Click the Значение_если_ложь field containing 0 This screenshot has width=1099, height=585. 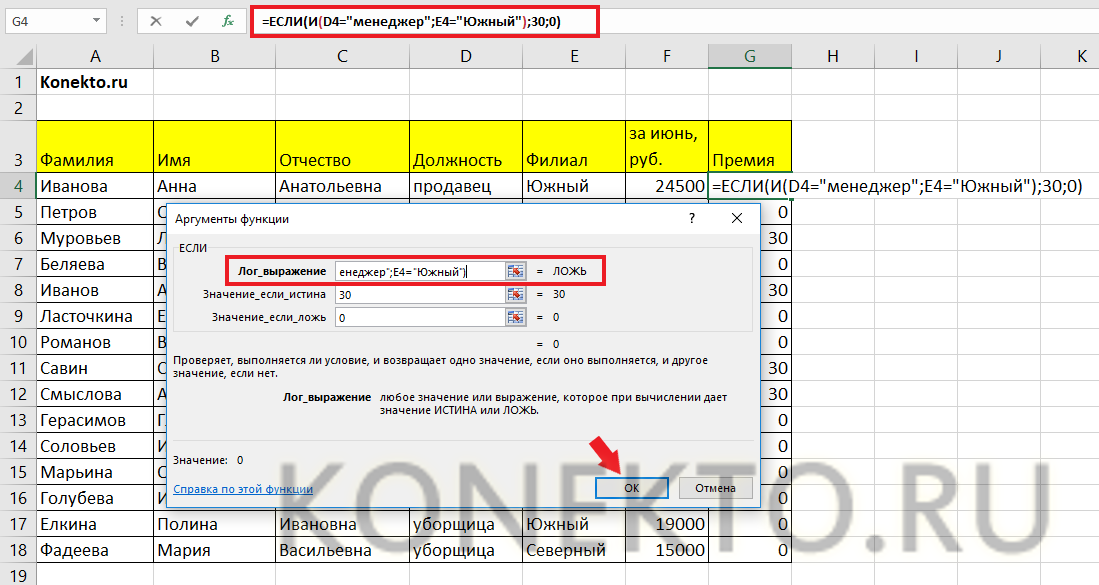pyautogui.click(x=418, y=317)
